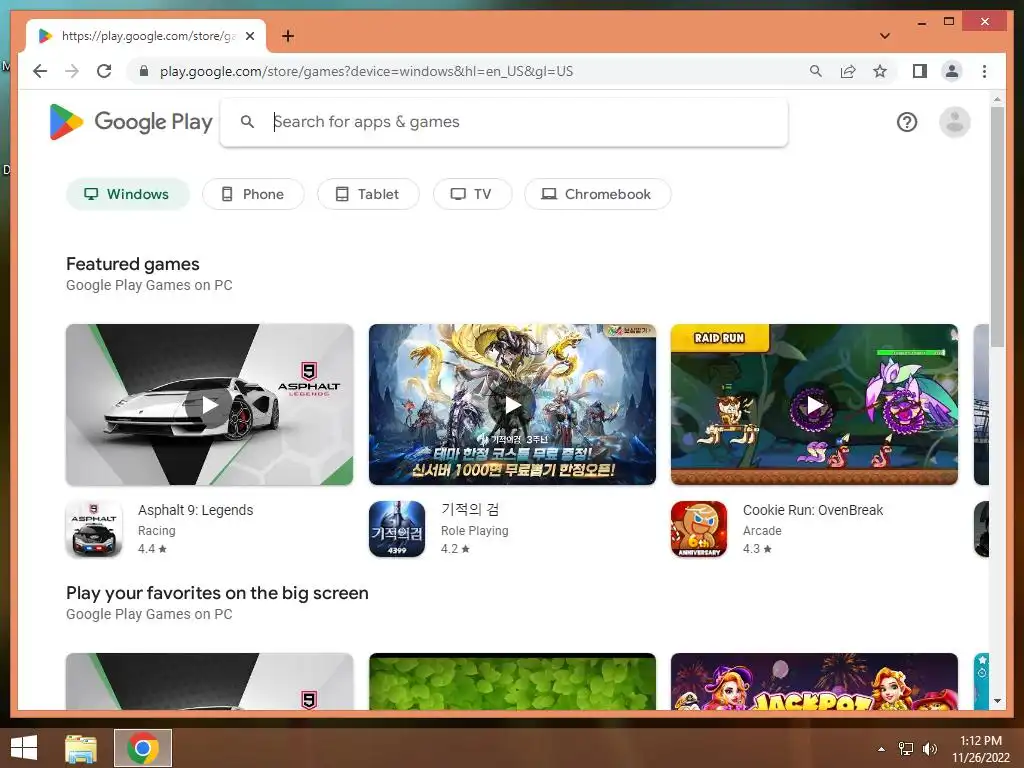
Task: Expand the tab search chevron
Action: click(x=885, y=36)
